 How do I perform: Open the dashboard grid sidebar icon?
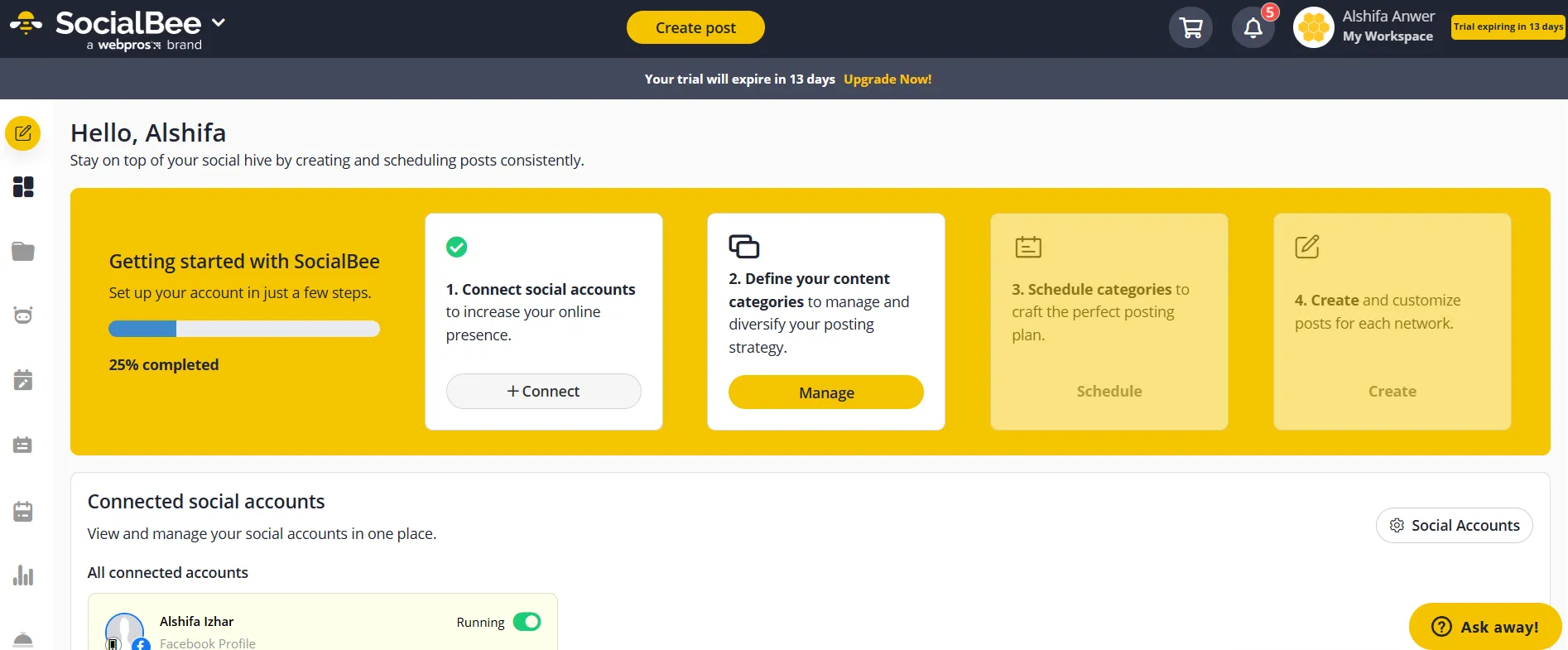click(23, 187)
